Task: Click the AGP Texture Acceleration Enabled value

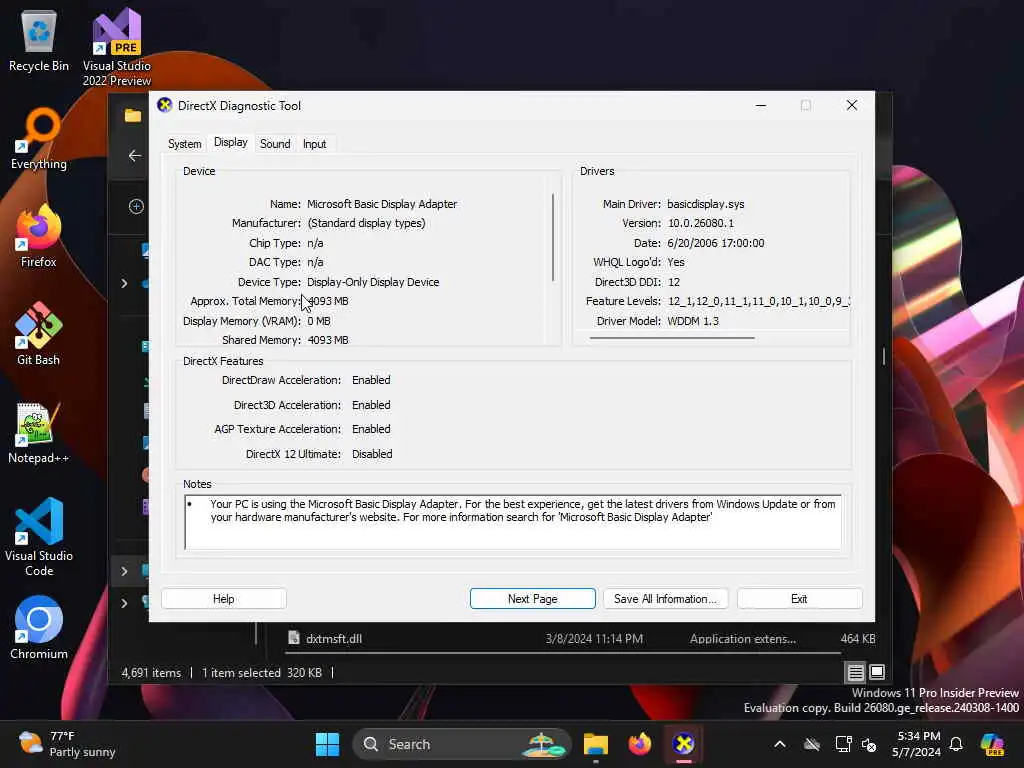Action: (x=371, y=429)
